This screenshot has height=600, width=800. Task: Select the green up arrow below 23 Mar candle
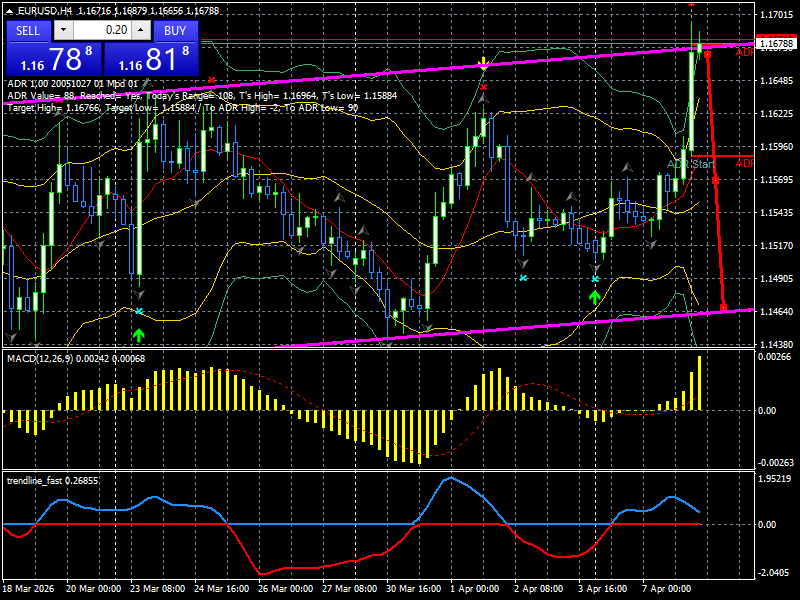coord(138,335)
